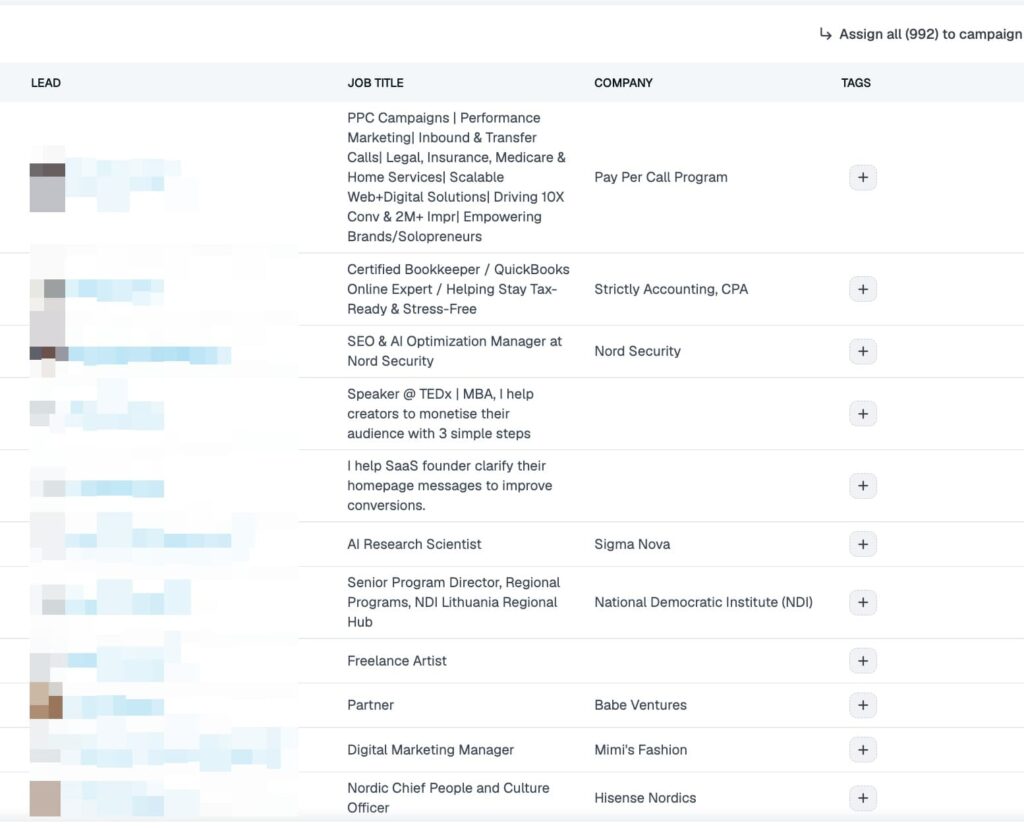Add tag to Freelance Artist lead

click(863, 661)
